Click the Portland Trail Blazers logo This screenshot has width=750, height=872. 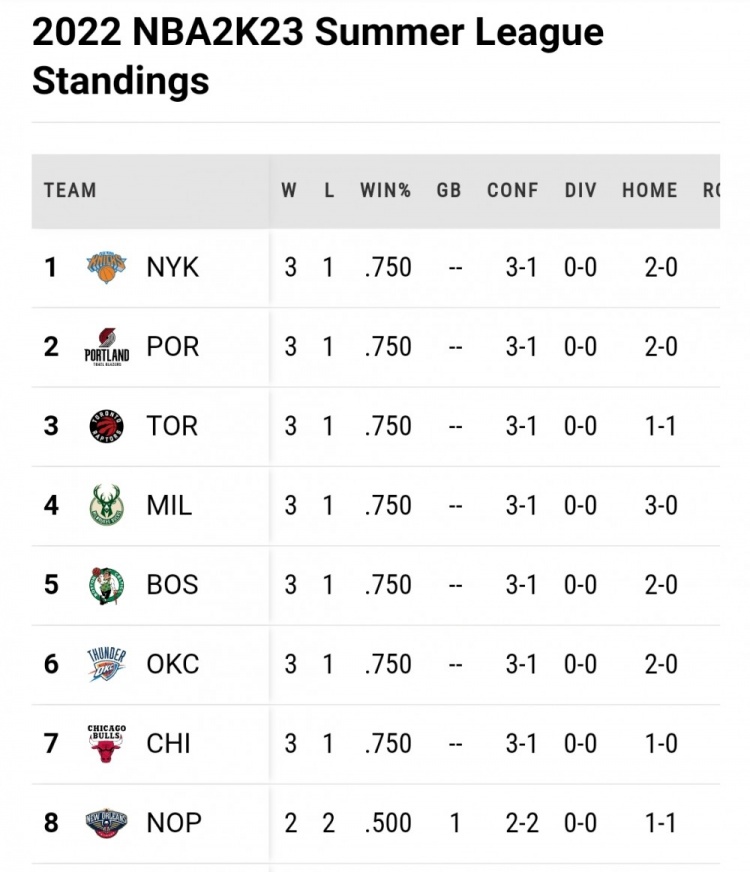pos(107,346)
